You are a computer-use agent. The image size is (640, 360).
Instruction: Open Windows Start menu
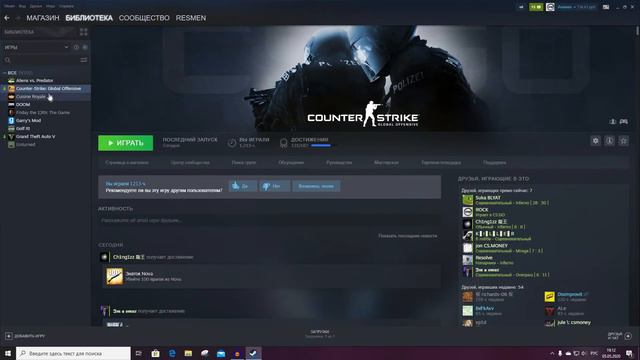coord(8,353)
